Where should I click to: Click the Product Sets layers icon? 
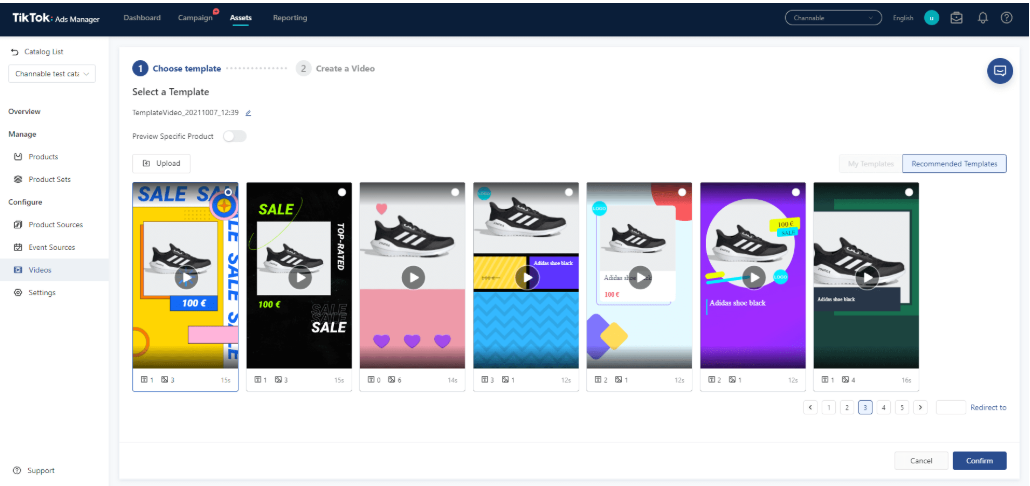click(x=18, y=179)
